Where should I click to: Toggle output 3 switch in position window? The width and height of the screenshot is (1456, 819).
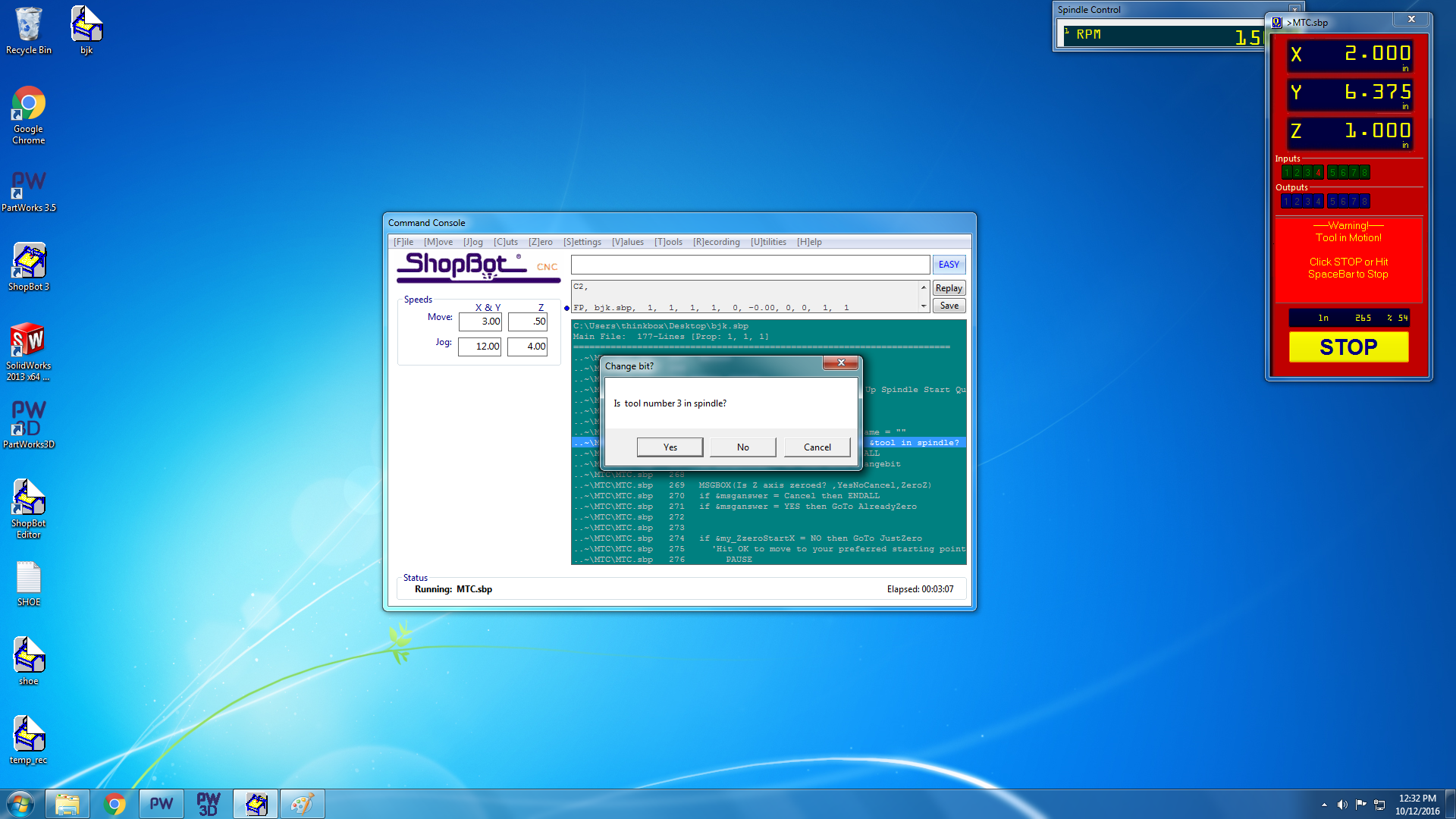pos(1307,202)
